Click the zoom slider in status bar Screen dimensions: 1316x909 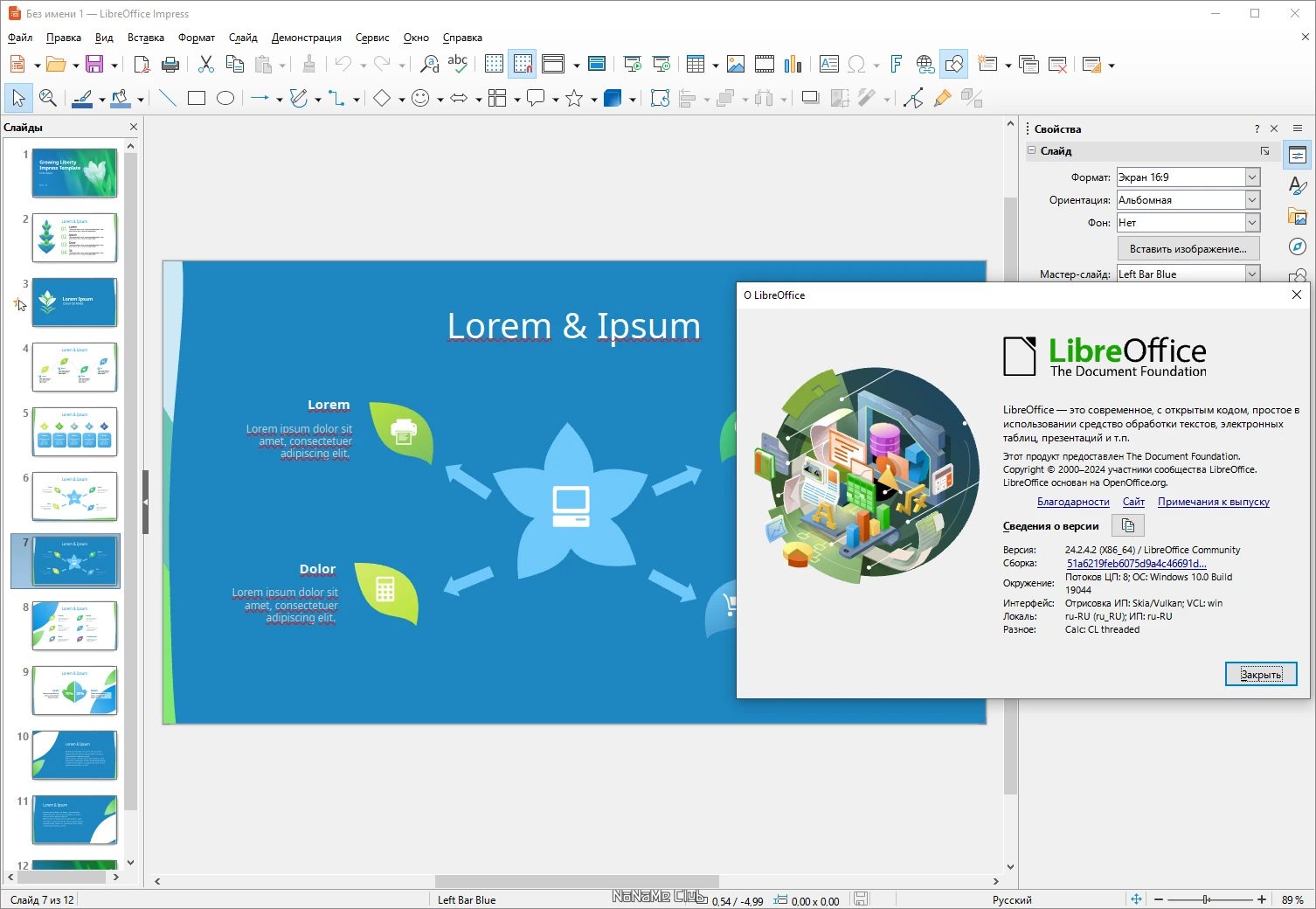pos(1210,899)
